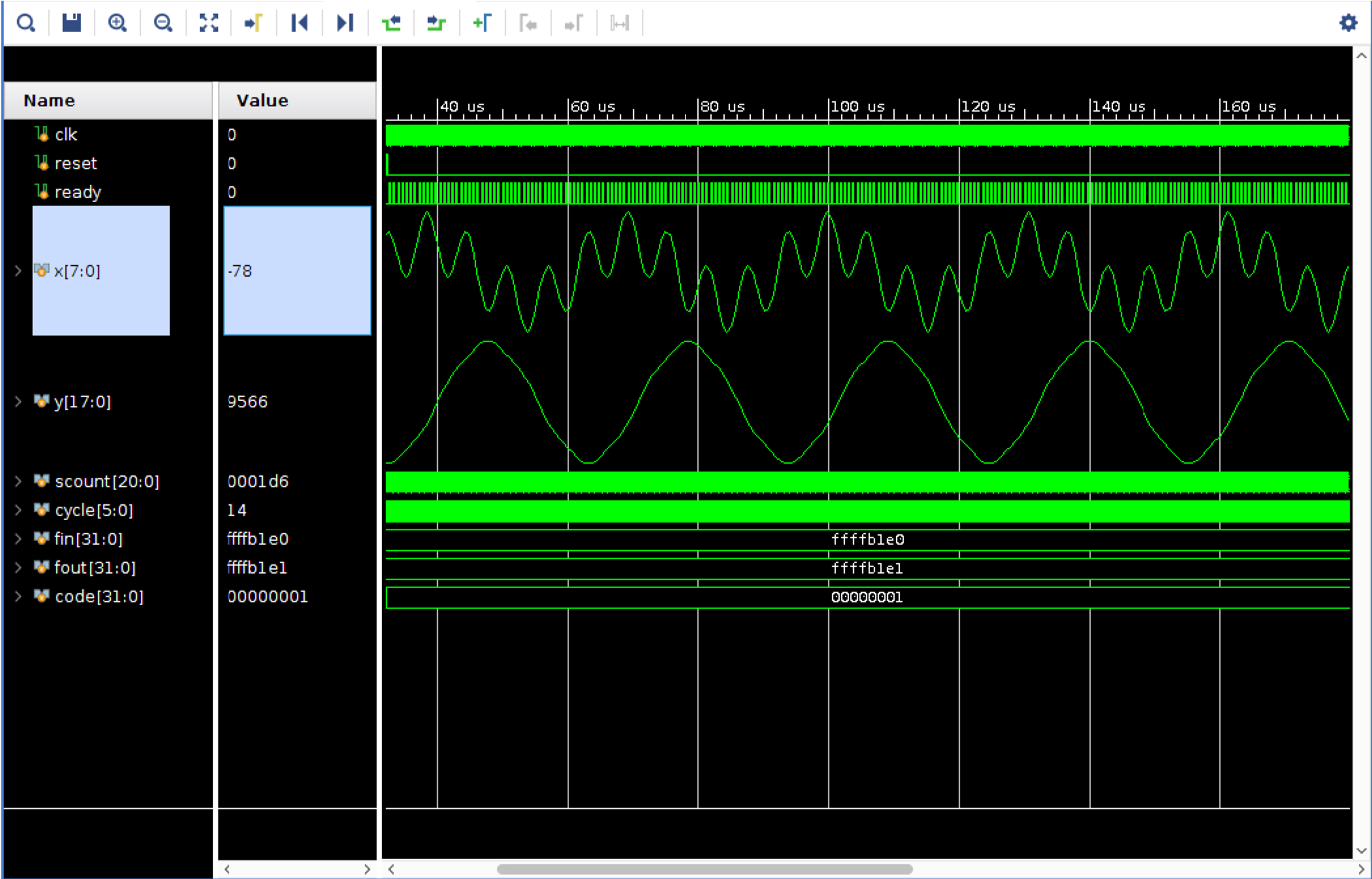
Task: Expand the x[7:0] bus signal
Action: point(18,271)
